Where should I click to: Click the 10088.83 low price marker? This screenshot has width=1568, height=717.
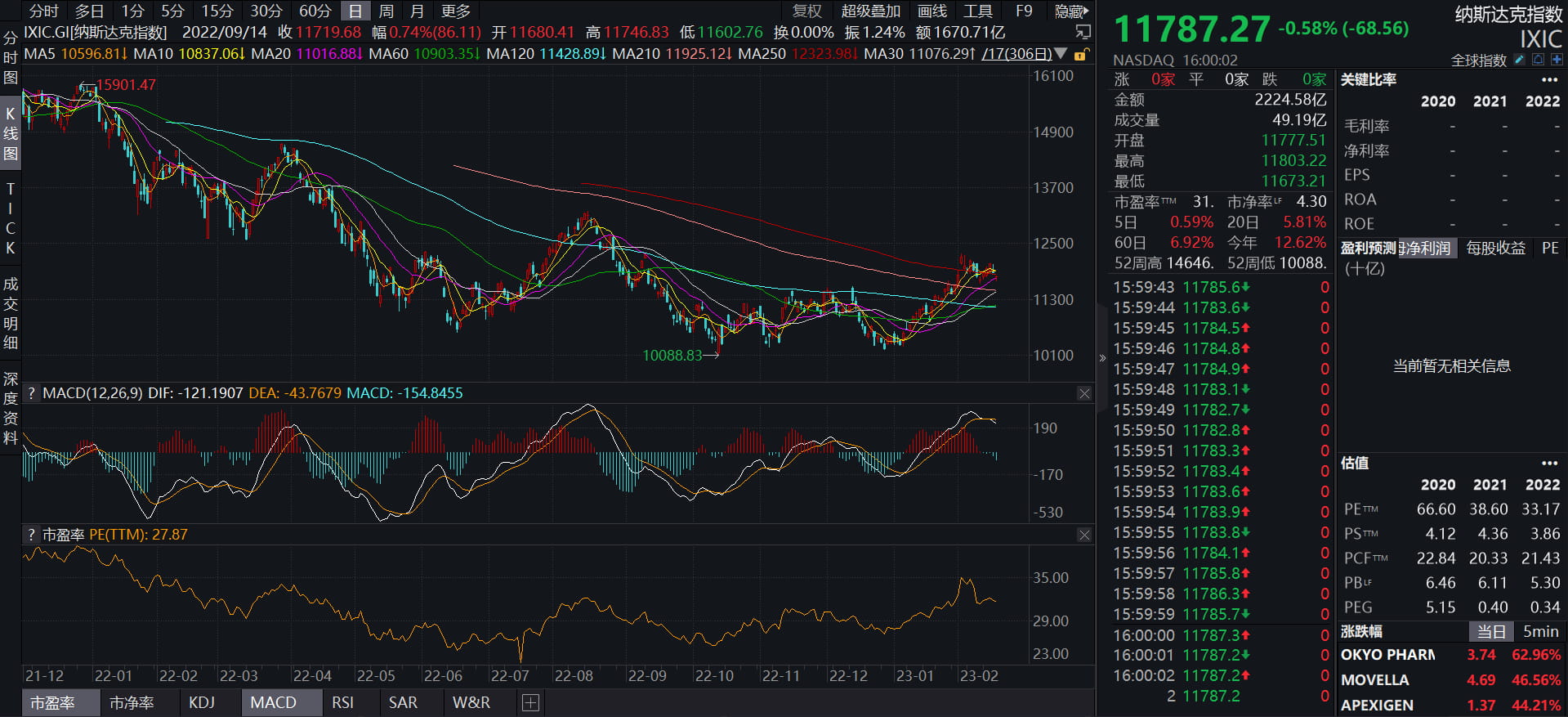pyautogui.click(x=672, y=356)
